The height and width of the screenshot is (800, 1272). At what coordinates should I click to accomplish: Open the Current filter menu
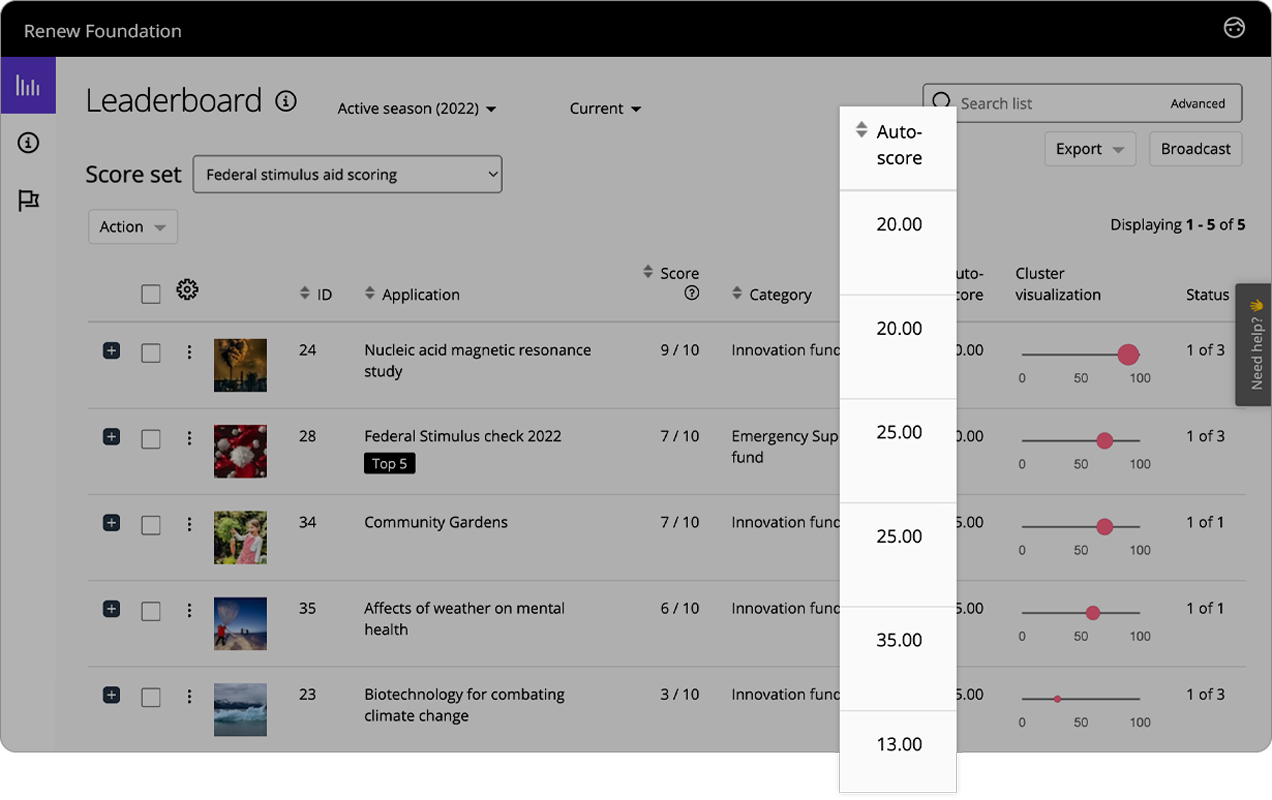tap(605, 109)
